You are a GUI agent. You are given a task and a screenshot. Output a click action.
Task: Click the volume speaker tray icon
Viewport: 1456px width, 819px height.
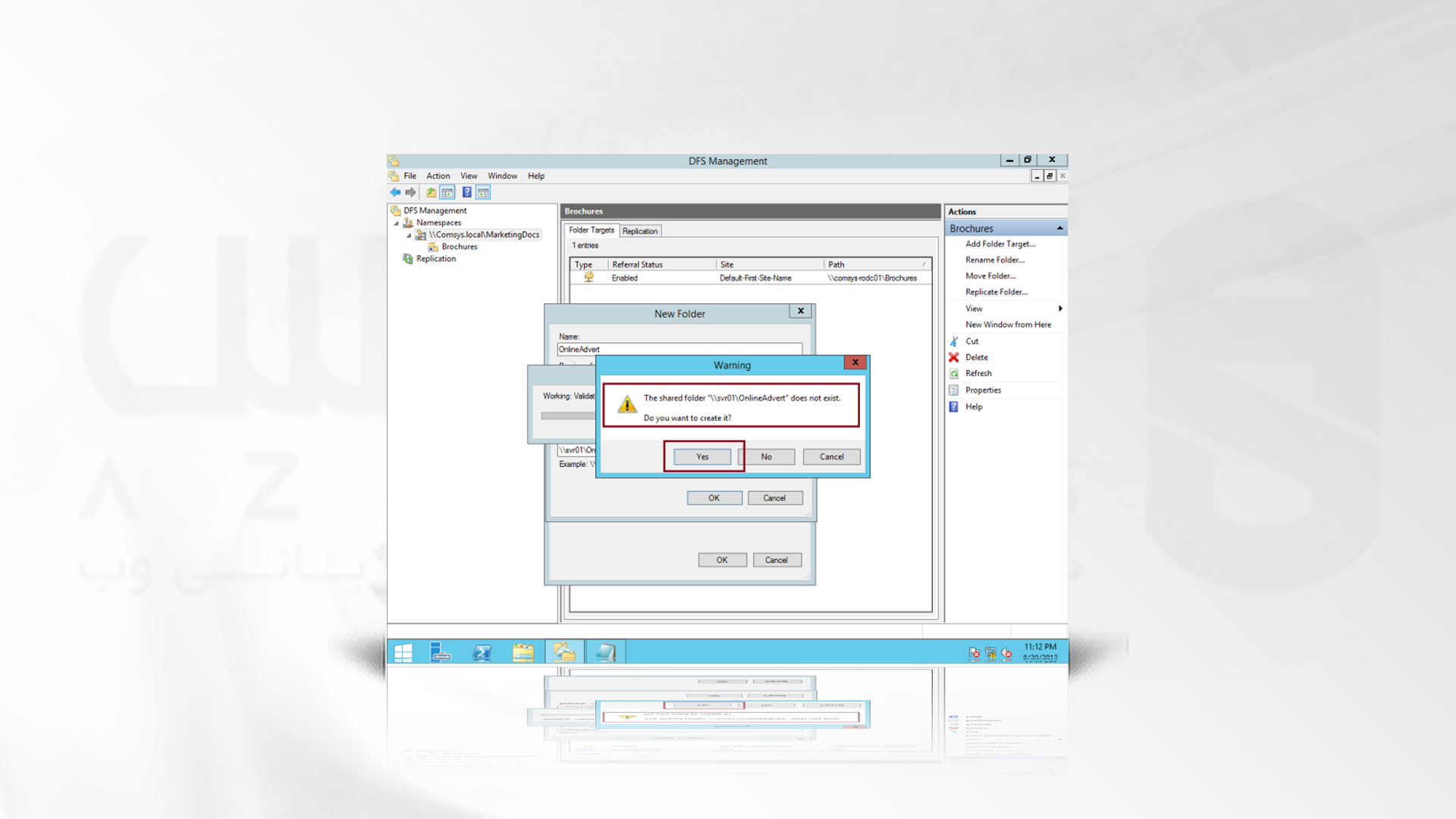coord(1006,654)
